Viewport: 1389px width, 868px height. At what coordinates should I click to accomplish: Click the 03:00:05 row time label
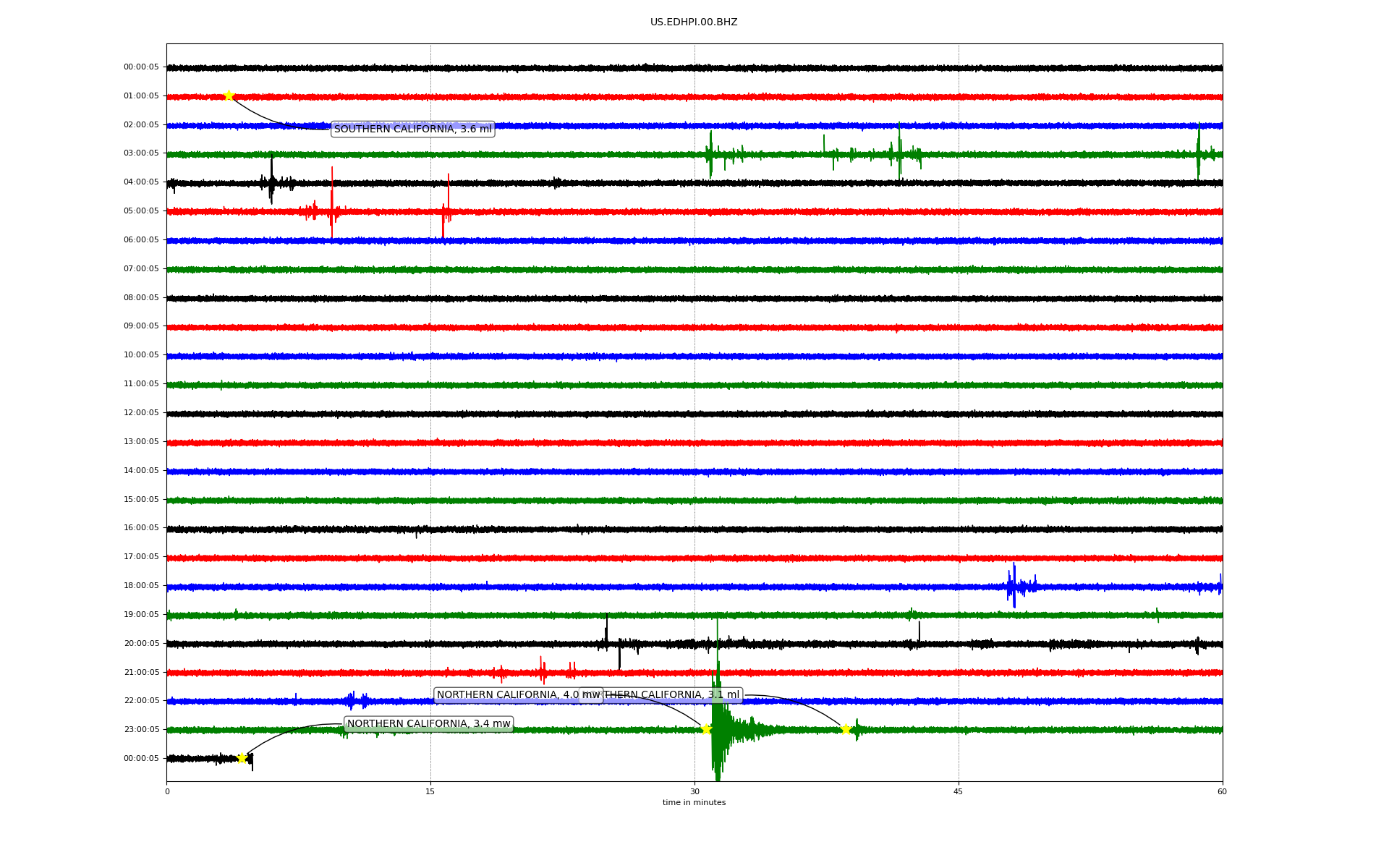(x=141, y=153)
